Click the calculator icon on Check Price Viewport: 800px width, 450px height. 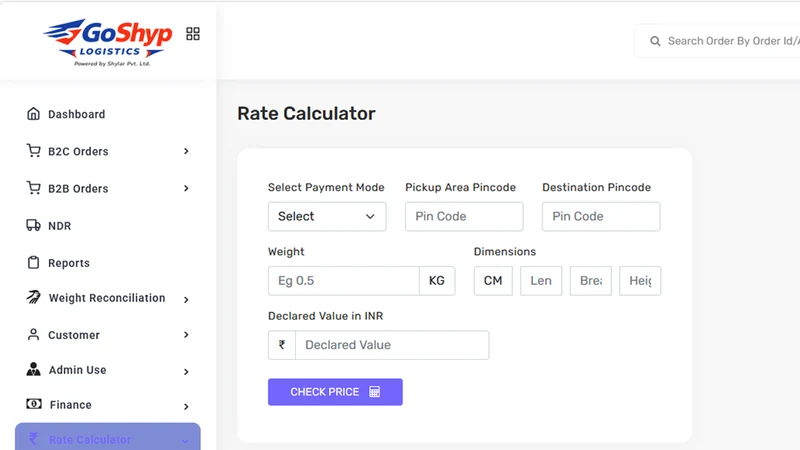374,392
